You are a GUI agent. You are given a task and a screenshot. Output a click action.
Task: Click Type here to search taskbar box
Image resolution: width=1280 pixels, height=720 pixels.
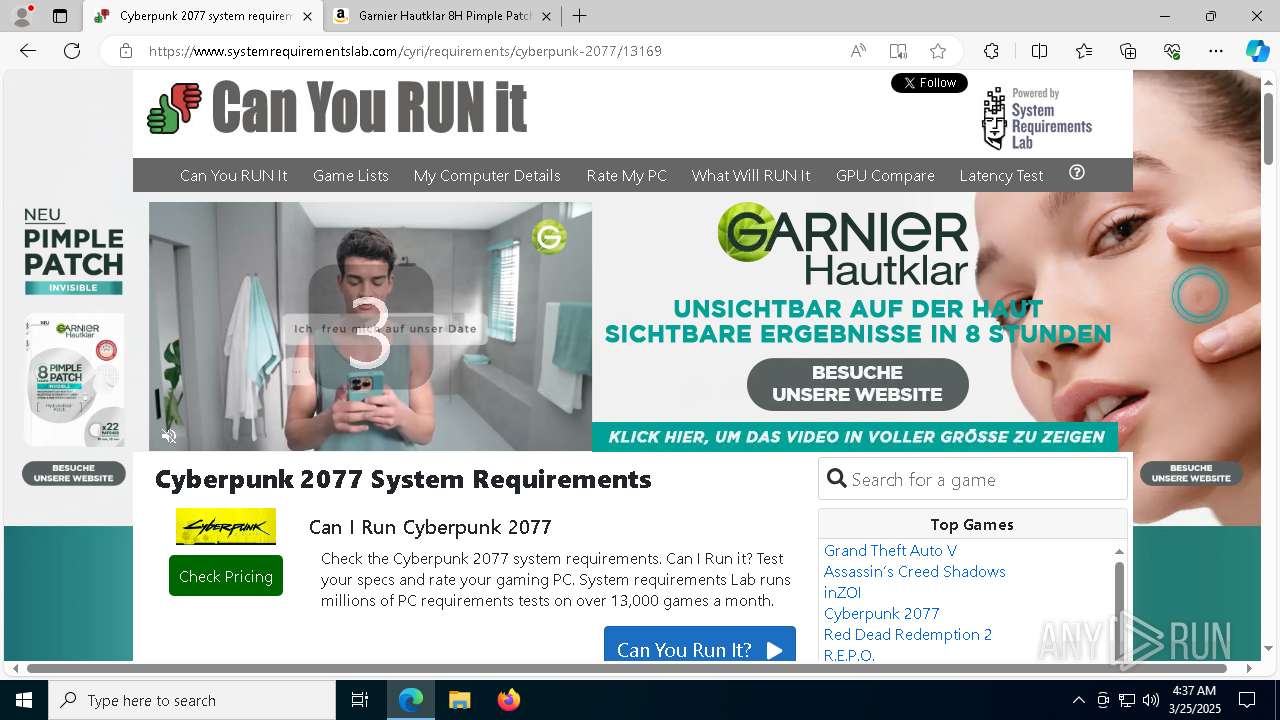click(192, 700)
